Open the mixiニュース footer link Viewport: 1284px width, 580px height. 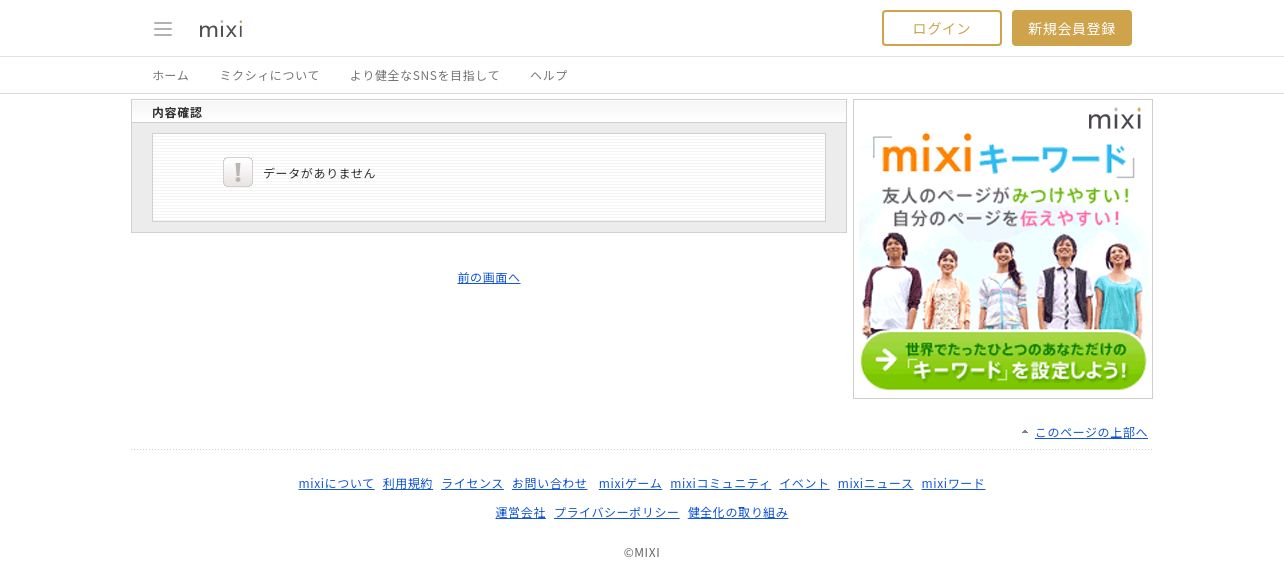pos(876,483)
